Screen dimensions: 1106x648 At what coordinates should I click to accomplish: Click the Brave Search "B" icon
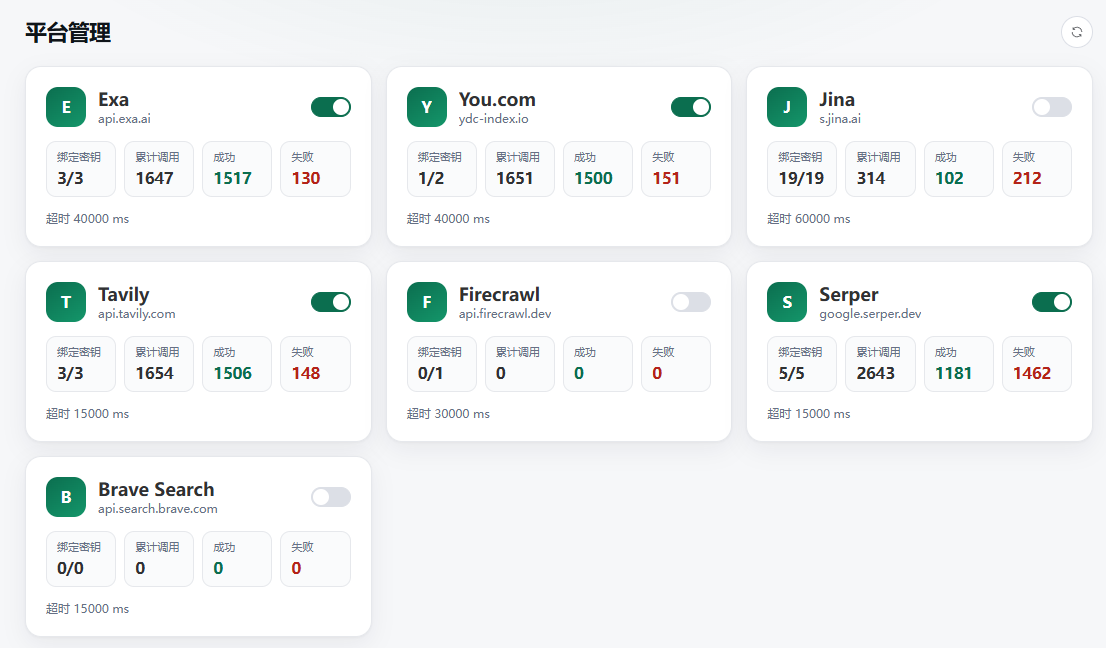pyautogui.click(x=66, y=497)
